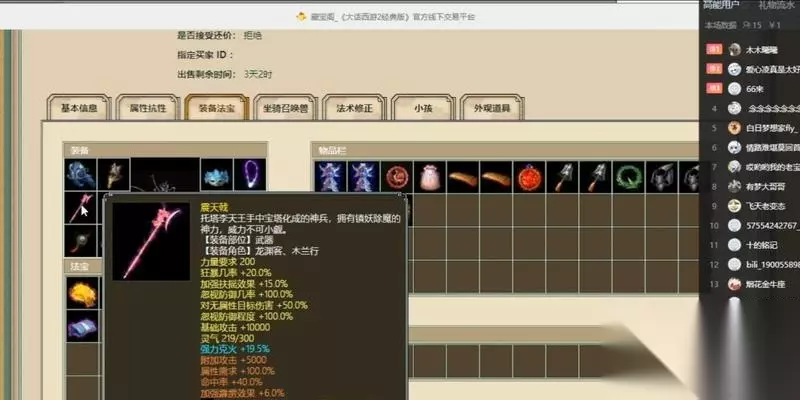Click the first grey armor piece item
Viewport: 800px width, 400px height.
click(x=662, y=177)
